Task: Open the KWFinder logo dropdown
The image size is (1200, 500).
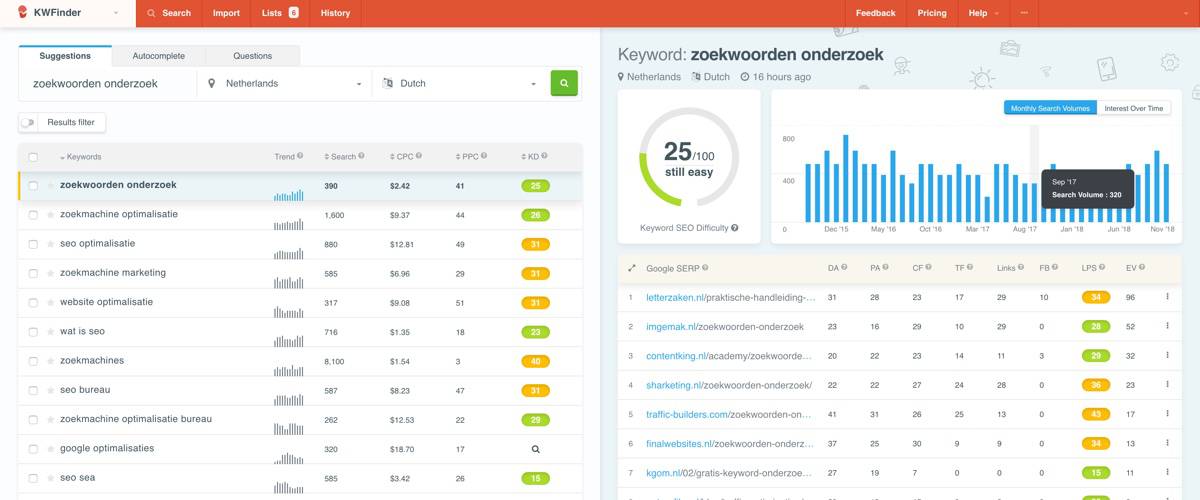Action: click(66, 13)
